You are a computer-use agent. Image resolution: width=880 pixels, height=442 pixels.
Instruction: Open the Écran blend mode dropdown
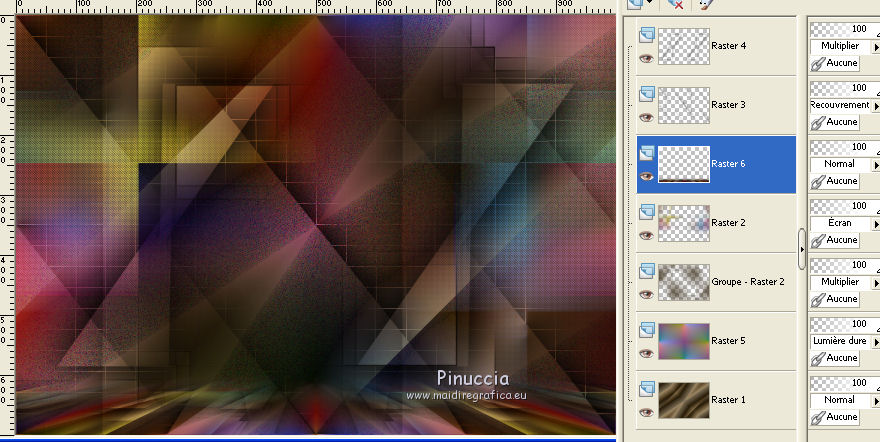point(845,223)
